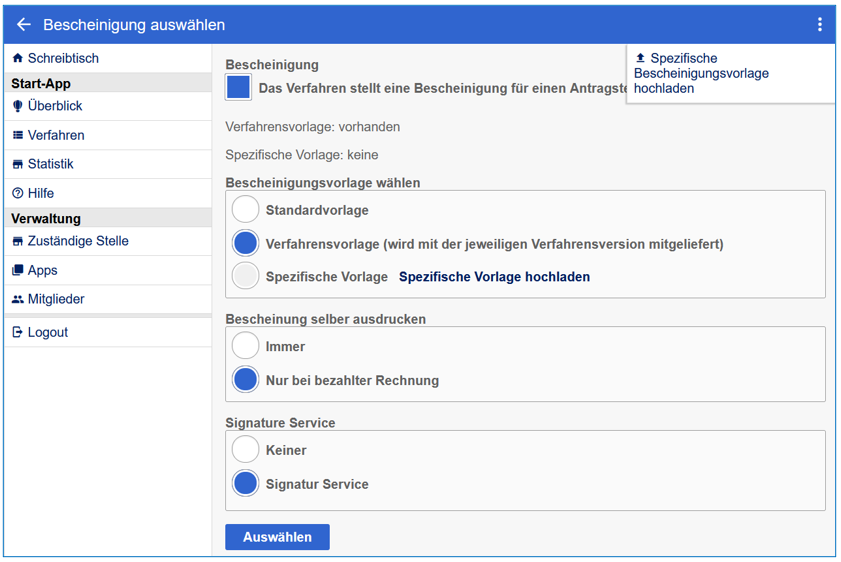Image resolution: width=841 pixels, height=562 pixels.
Task: Choose Keiner under Signature Service
Action: 245,450
